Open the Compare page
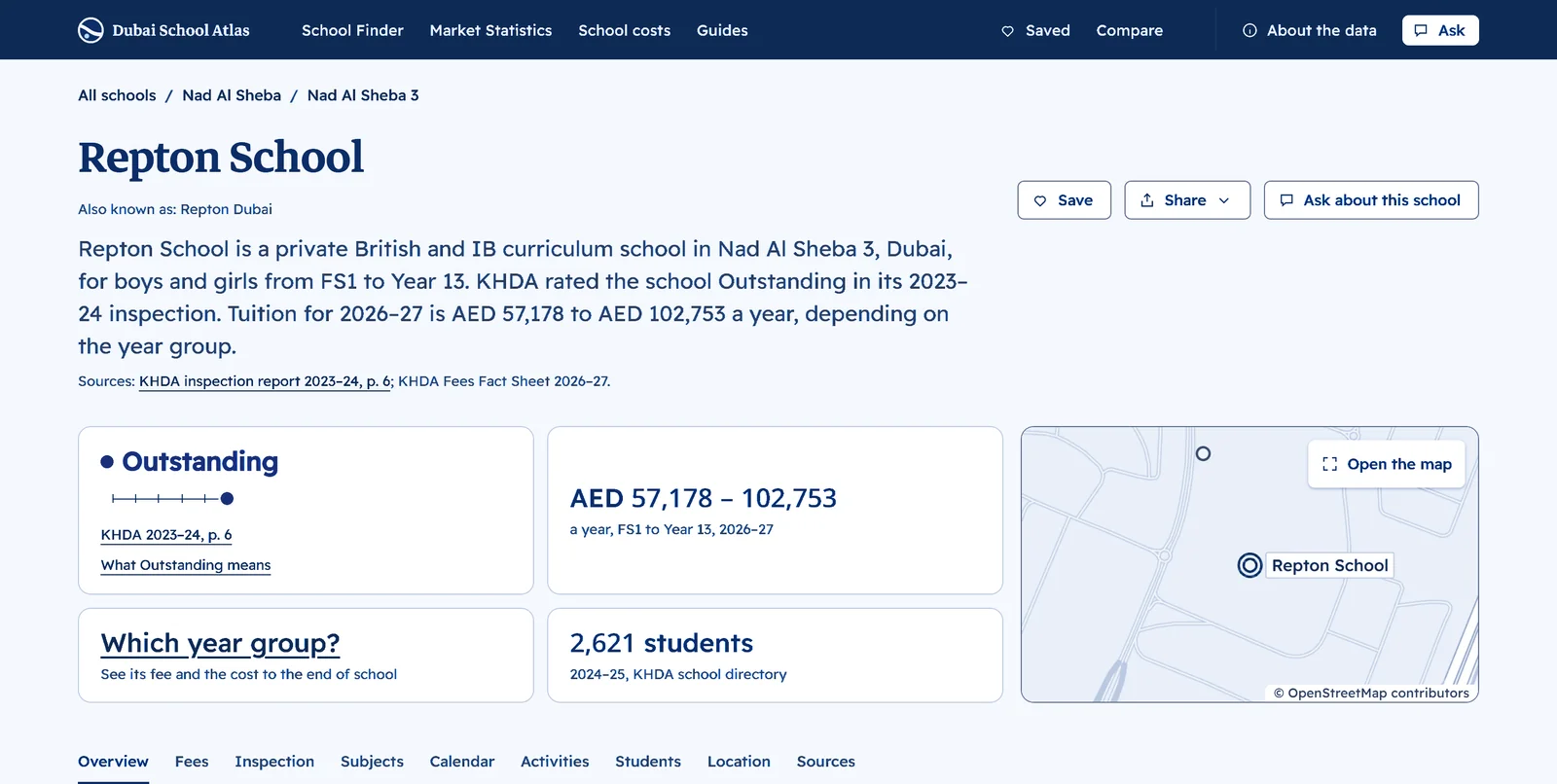This screenshot has height=784, width=1557. click(x=1129, y=30)
